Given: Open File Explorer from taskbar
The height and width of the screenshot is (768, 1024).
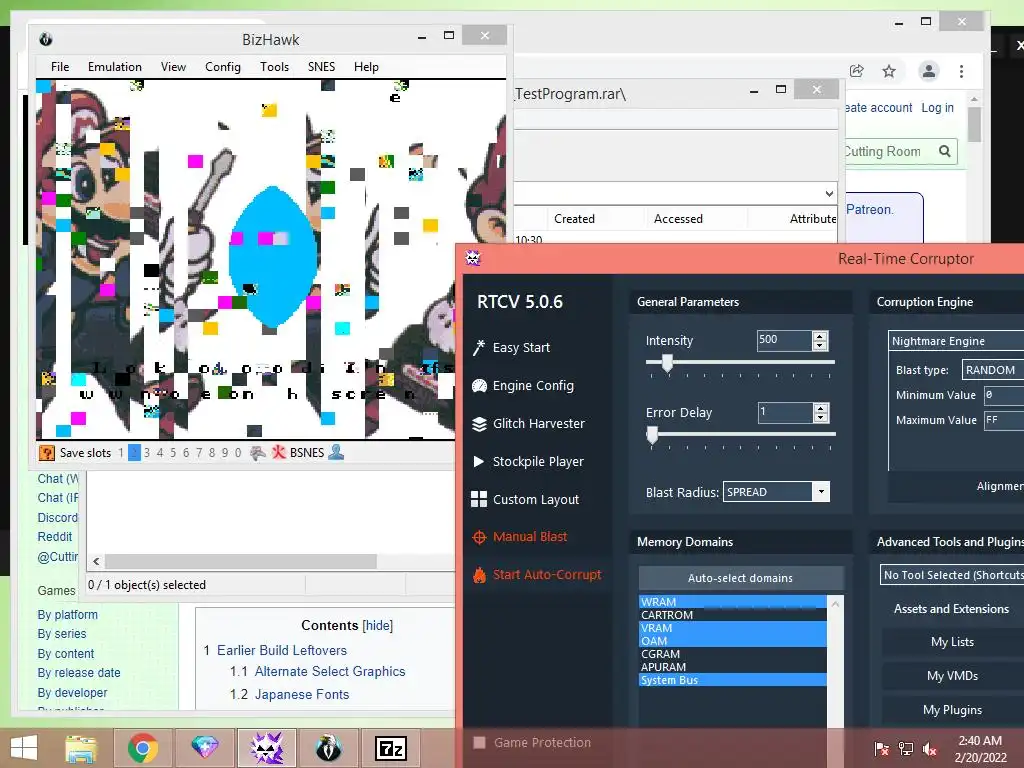Looking at the screenshot, I should tap(81, 748).
